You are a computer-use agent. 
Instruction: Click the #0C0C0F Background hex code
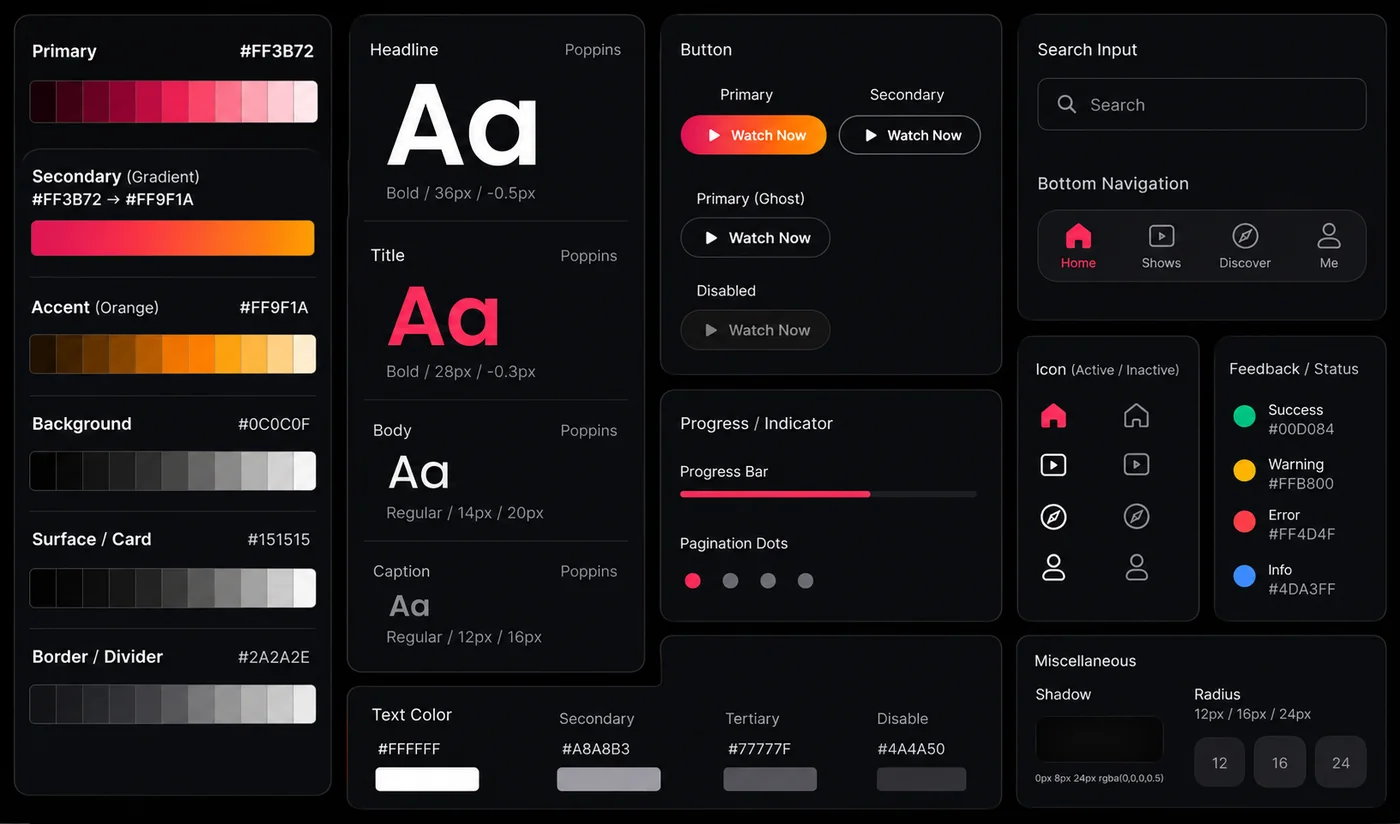click(x=274, y=424)
